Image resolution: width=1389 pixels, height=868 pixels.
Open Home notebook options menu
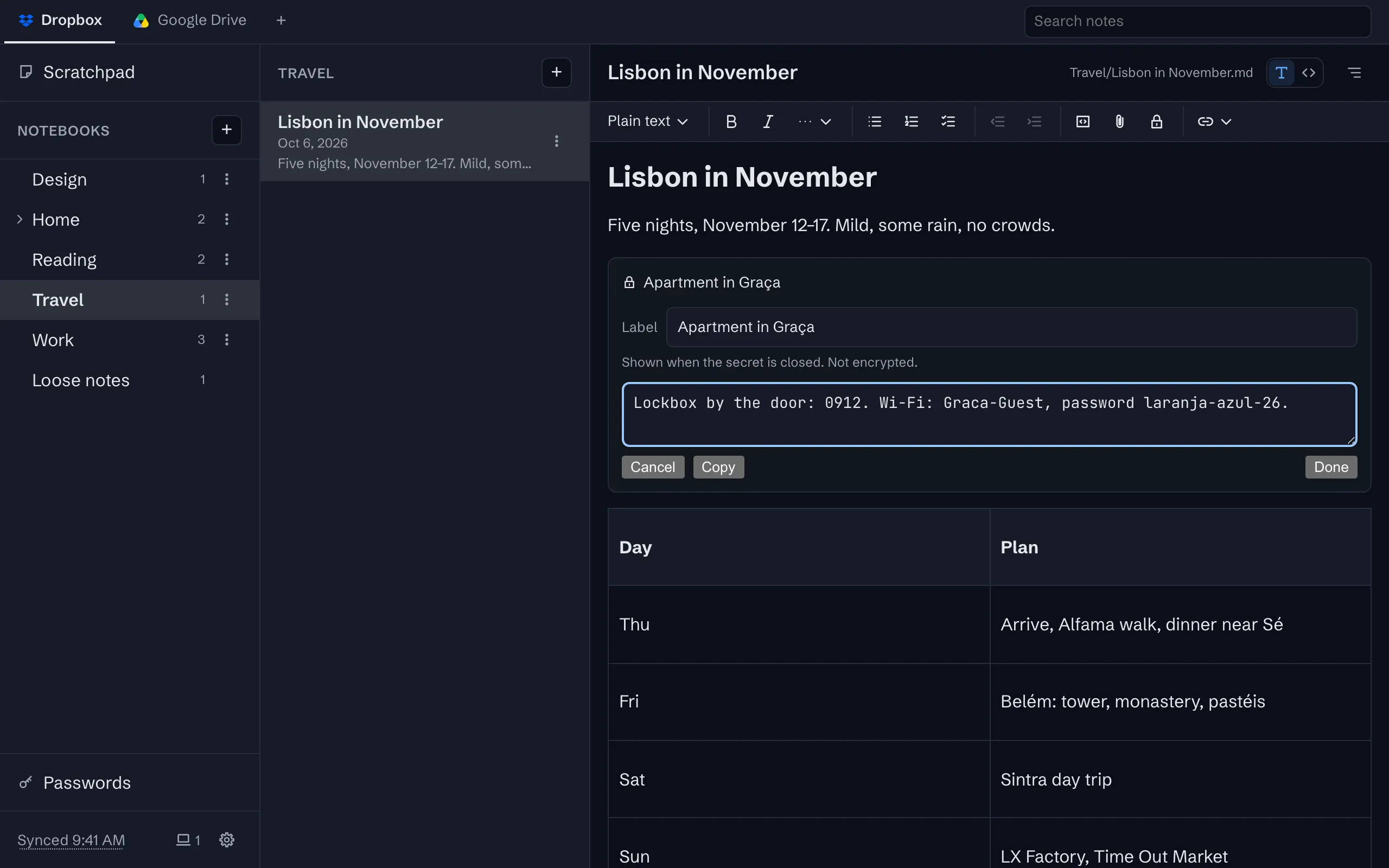tap(227, 219)
